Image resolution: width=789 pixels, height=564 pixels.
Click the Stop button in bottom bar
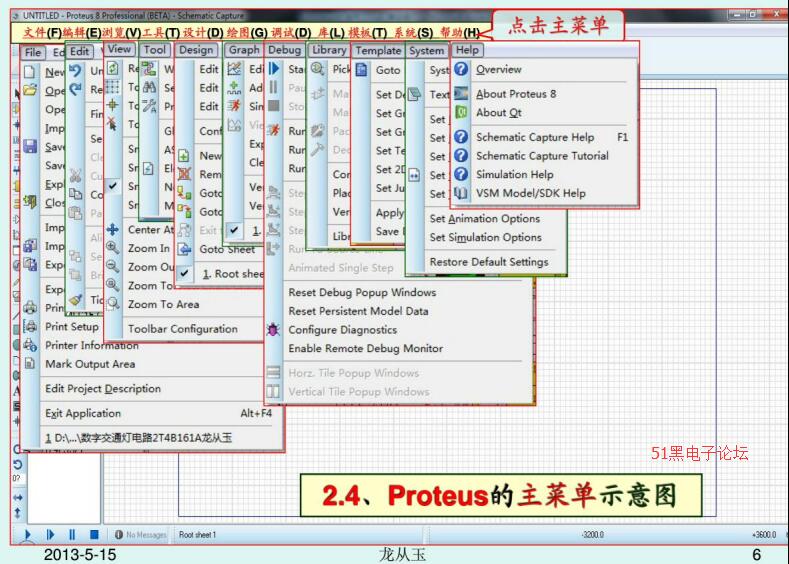coord(94,534)
